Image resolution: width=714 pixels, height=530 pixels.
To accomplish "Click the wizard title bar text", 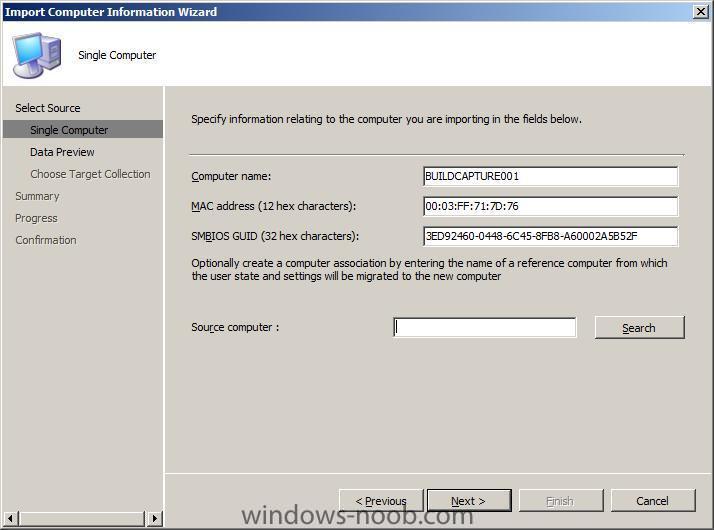I will coord(111,12).
